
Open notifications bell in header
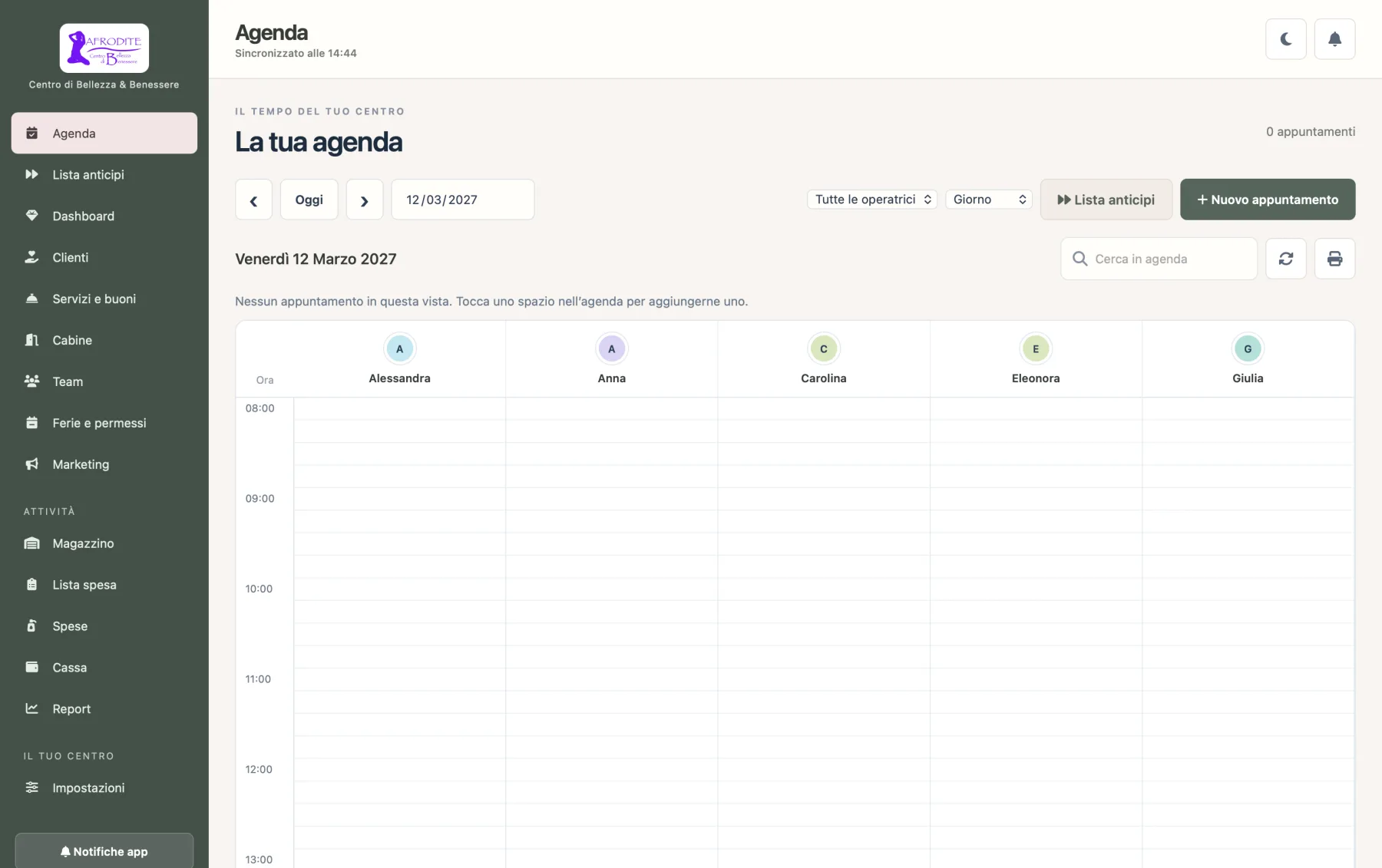pyautogui.click(x=1335, y=39)
